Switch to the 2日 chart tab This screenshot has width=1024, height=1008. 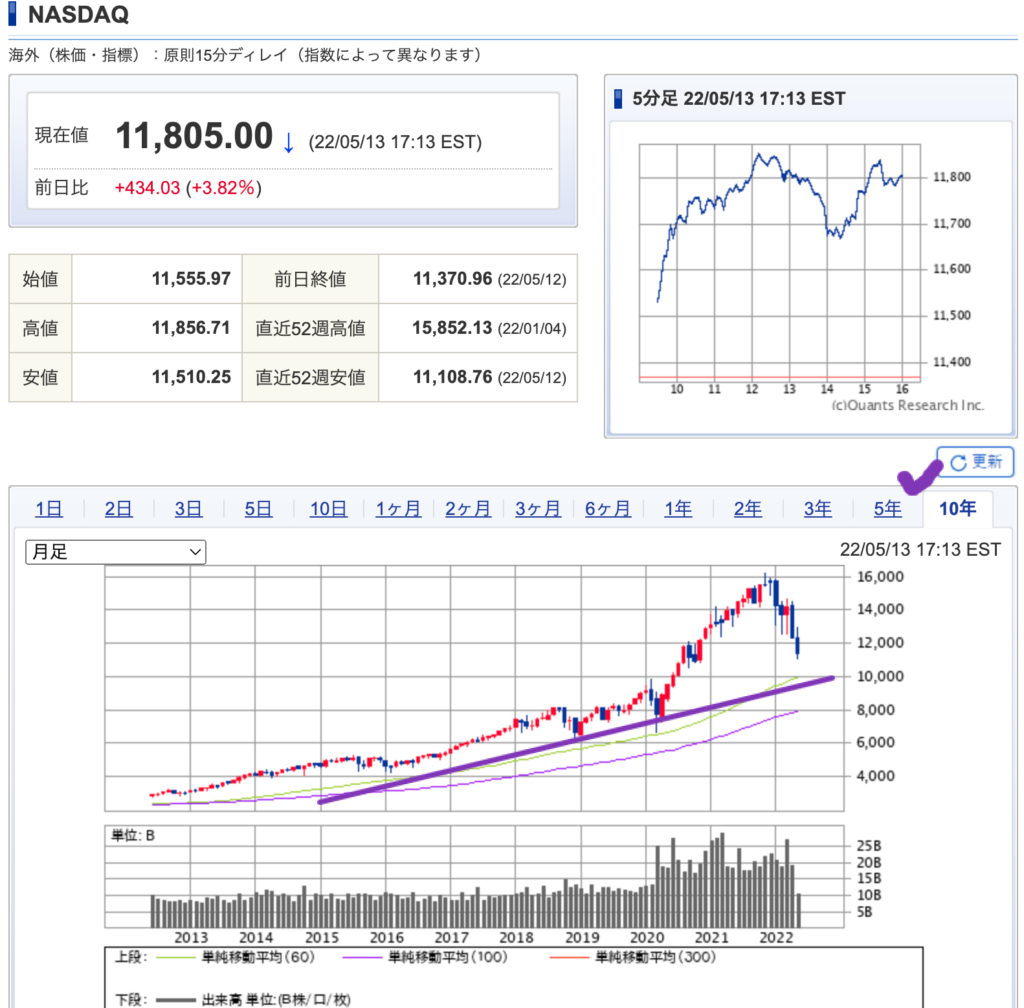[x=118, y=509]
